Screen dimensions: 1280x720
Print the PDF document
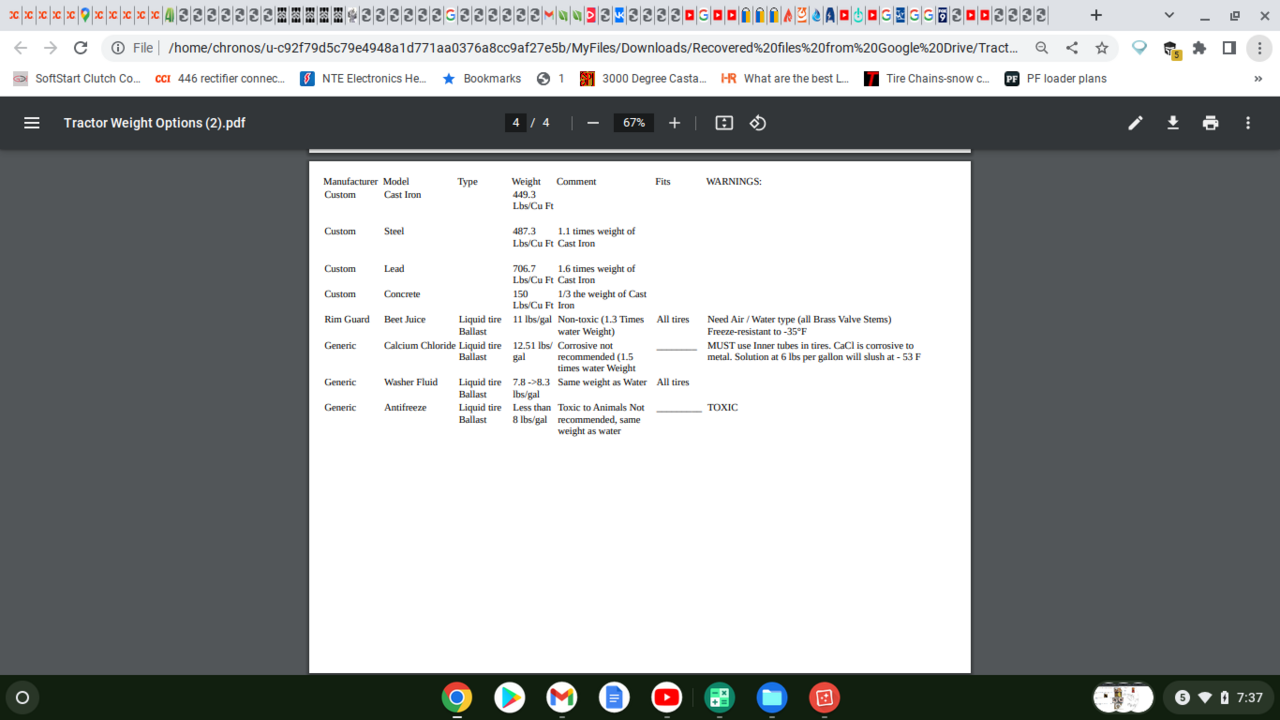(x=1211, y=123)
